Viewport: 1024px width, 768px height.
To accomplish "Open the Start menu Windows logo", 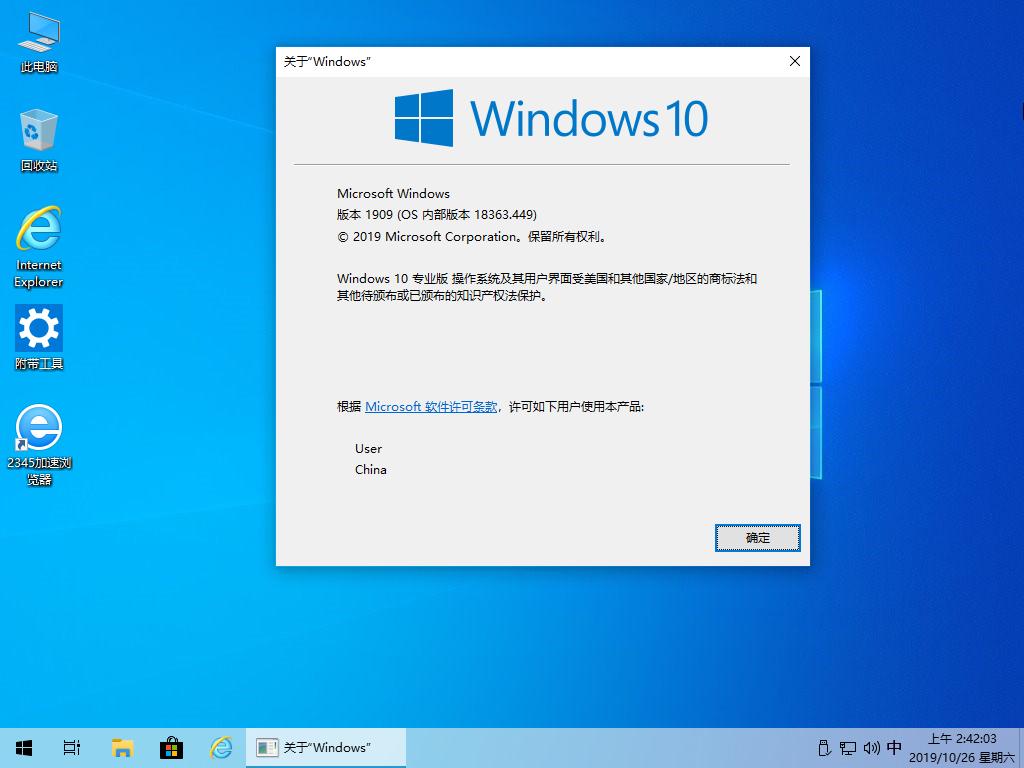I will coord(24,748).
